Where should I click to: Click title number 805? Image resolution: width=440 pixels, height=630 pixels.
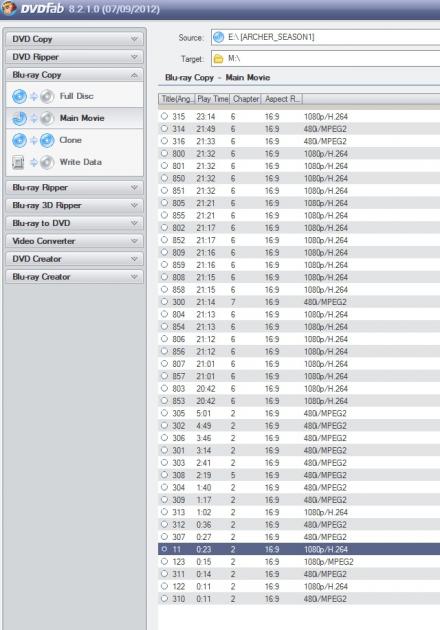coord(179,203)
